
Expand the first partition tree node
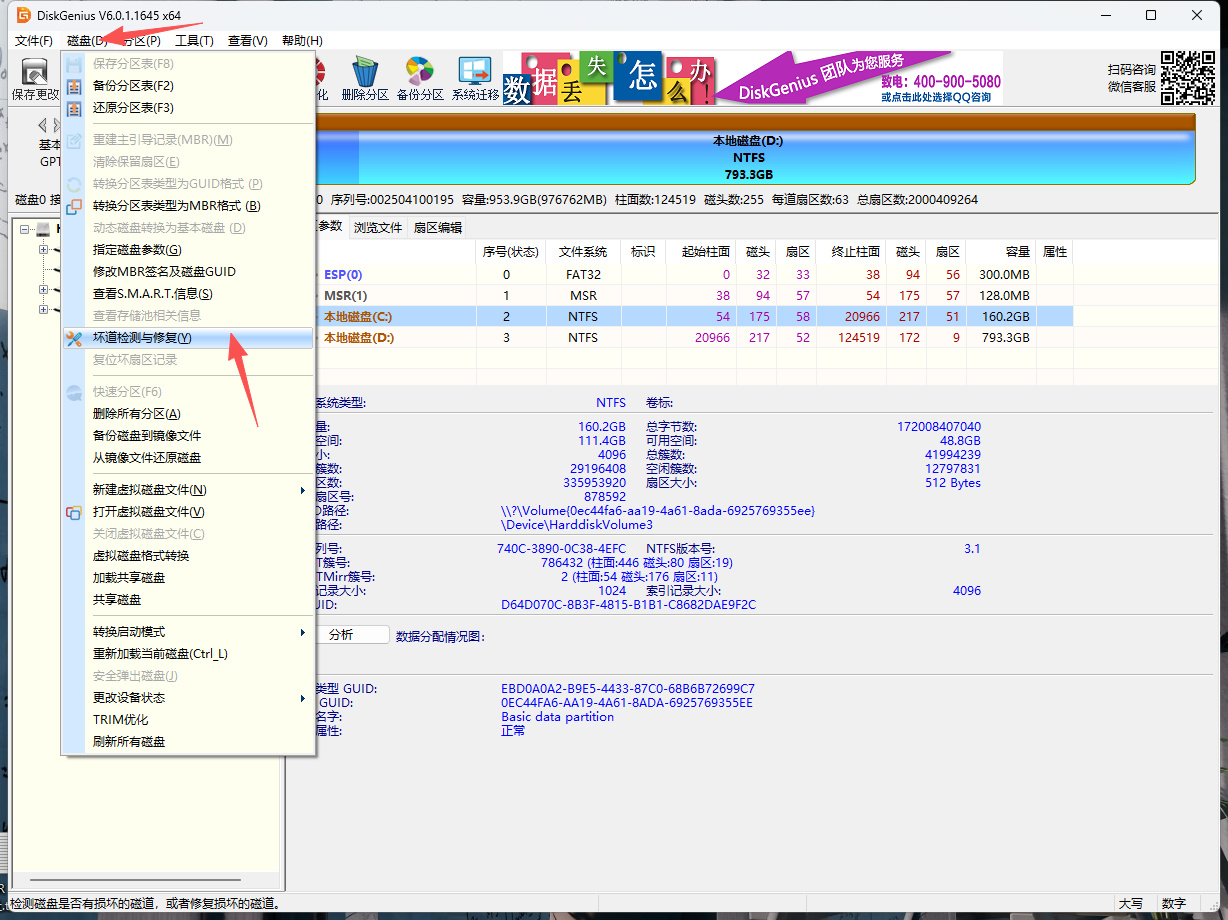tap(43, 249)
